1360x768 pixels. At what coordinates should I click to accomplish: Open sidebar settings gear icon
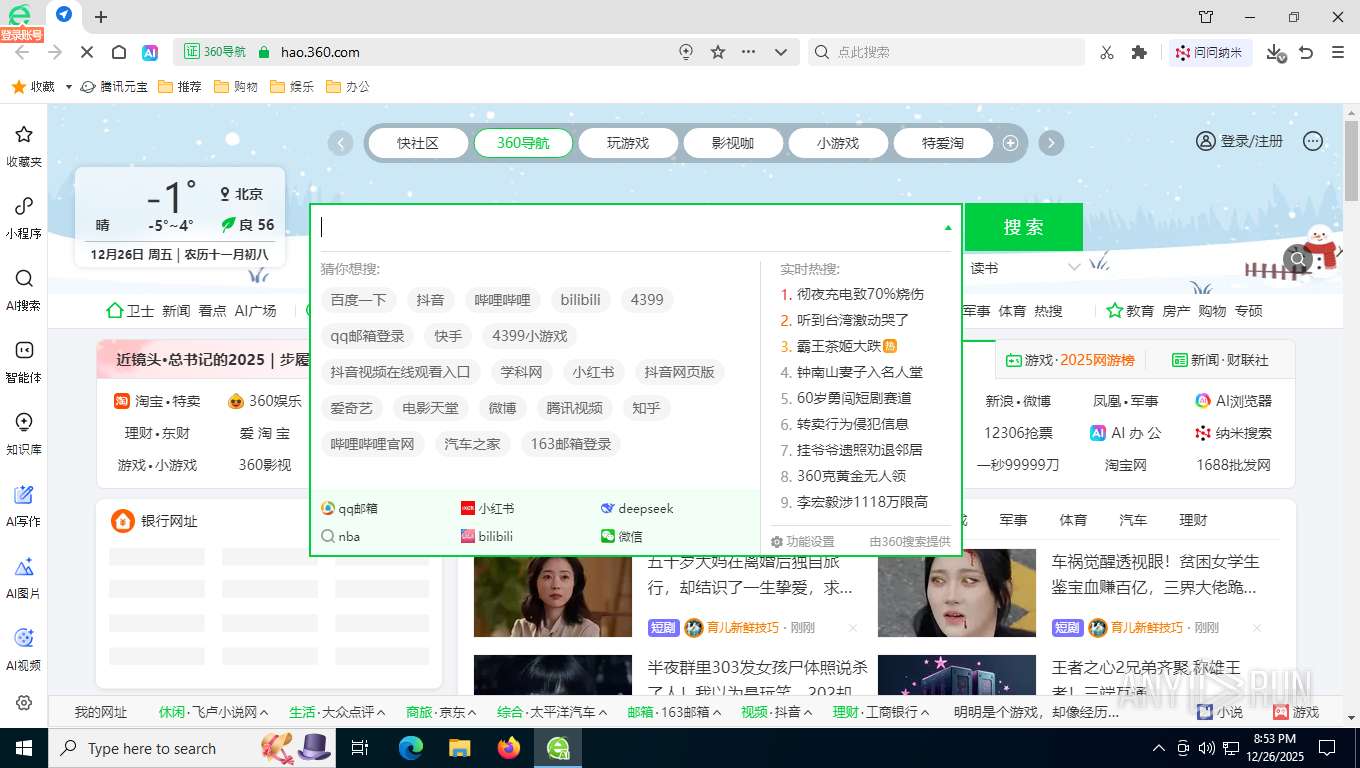pos(24,703)
